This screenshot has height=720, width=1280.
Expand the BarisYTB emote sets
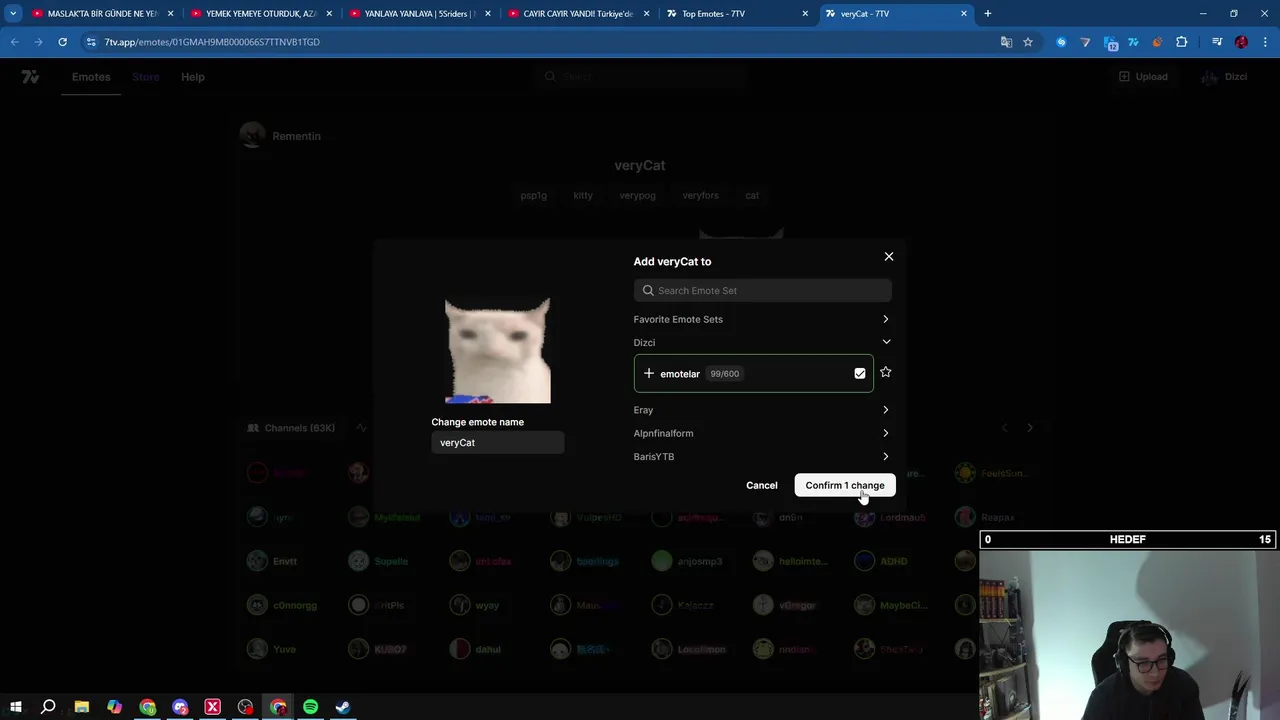(761, 456)
